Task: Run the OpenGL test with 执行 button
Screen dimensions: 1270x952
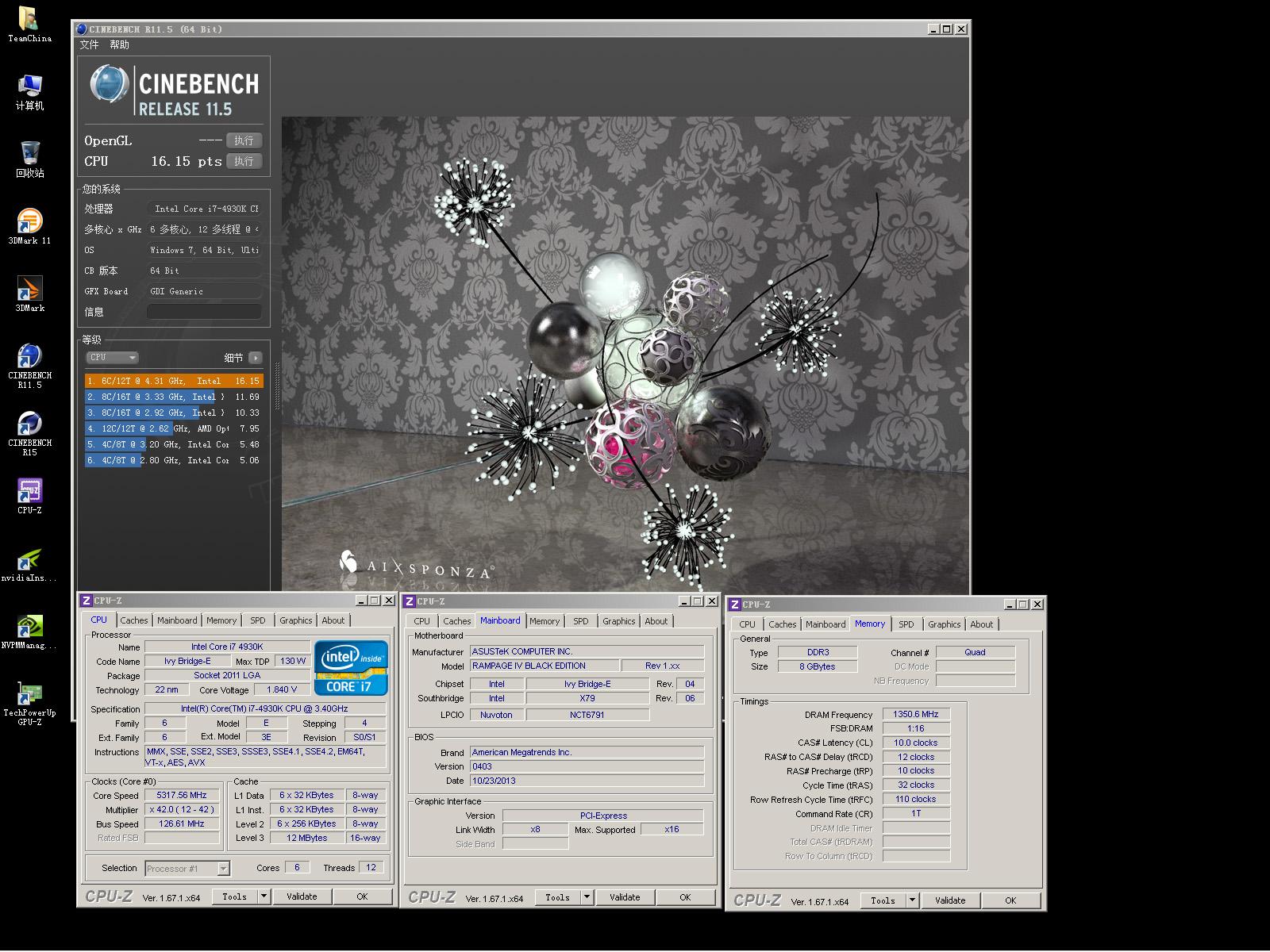Action: click(x=244, y=140)
